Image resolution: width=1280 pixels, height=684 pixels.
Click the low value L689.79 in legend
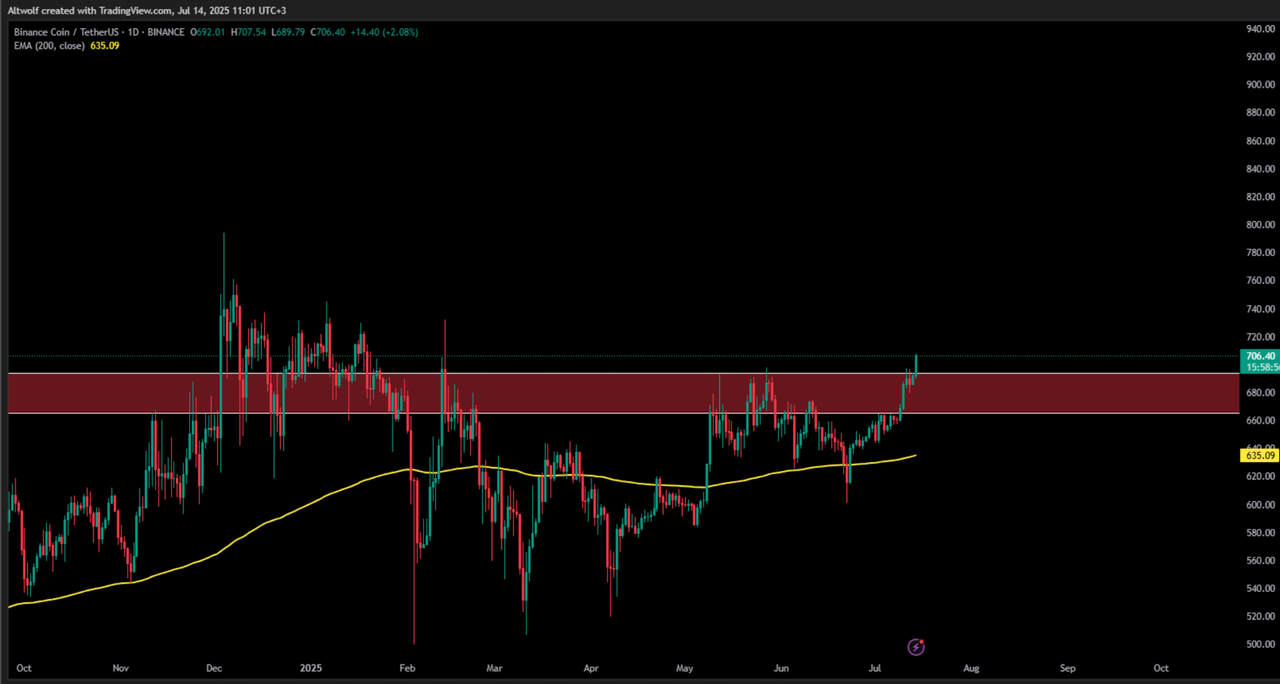pyautogui.click(x=288, y=32)
